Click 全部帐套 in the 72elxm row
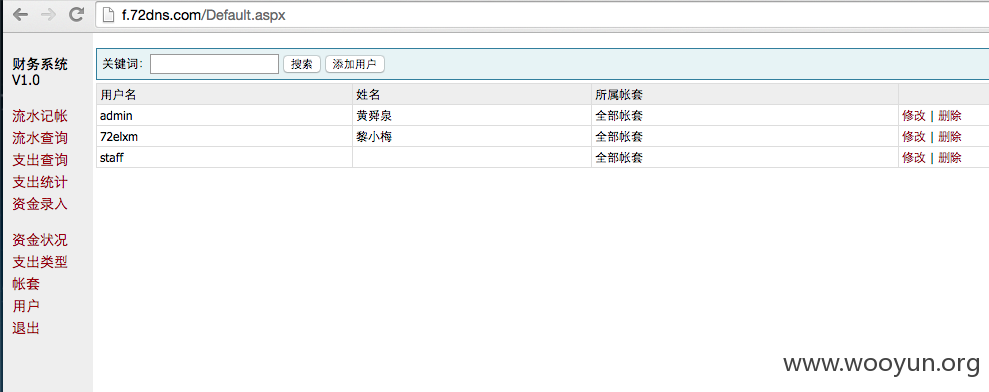 [x=619, y=136]
